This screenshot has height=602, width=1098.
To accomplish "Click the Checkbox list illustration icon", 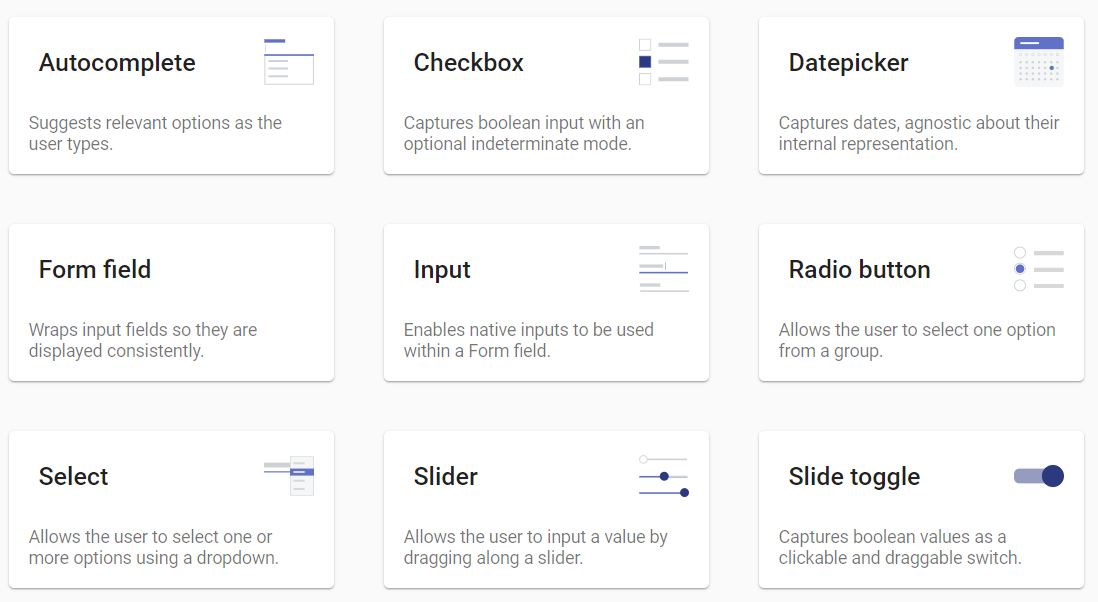I will [664, 62].
